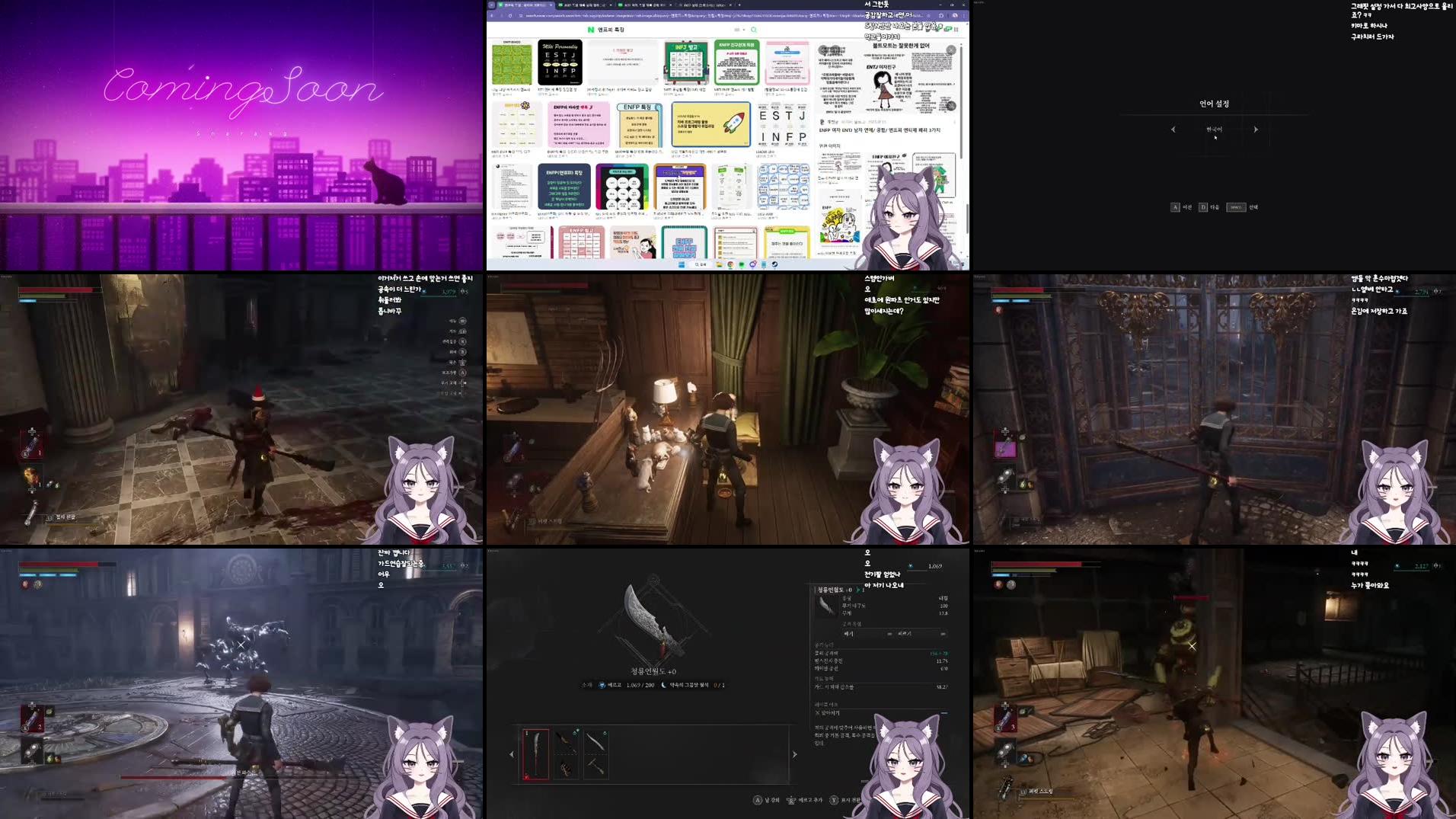Go back with the browser back arrow
The width and height of the screenshot is (1456, 819).
point(492,15)
